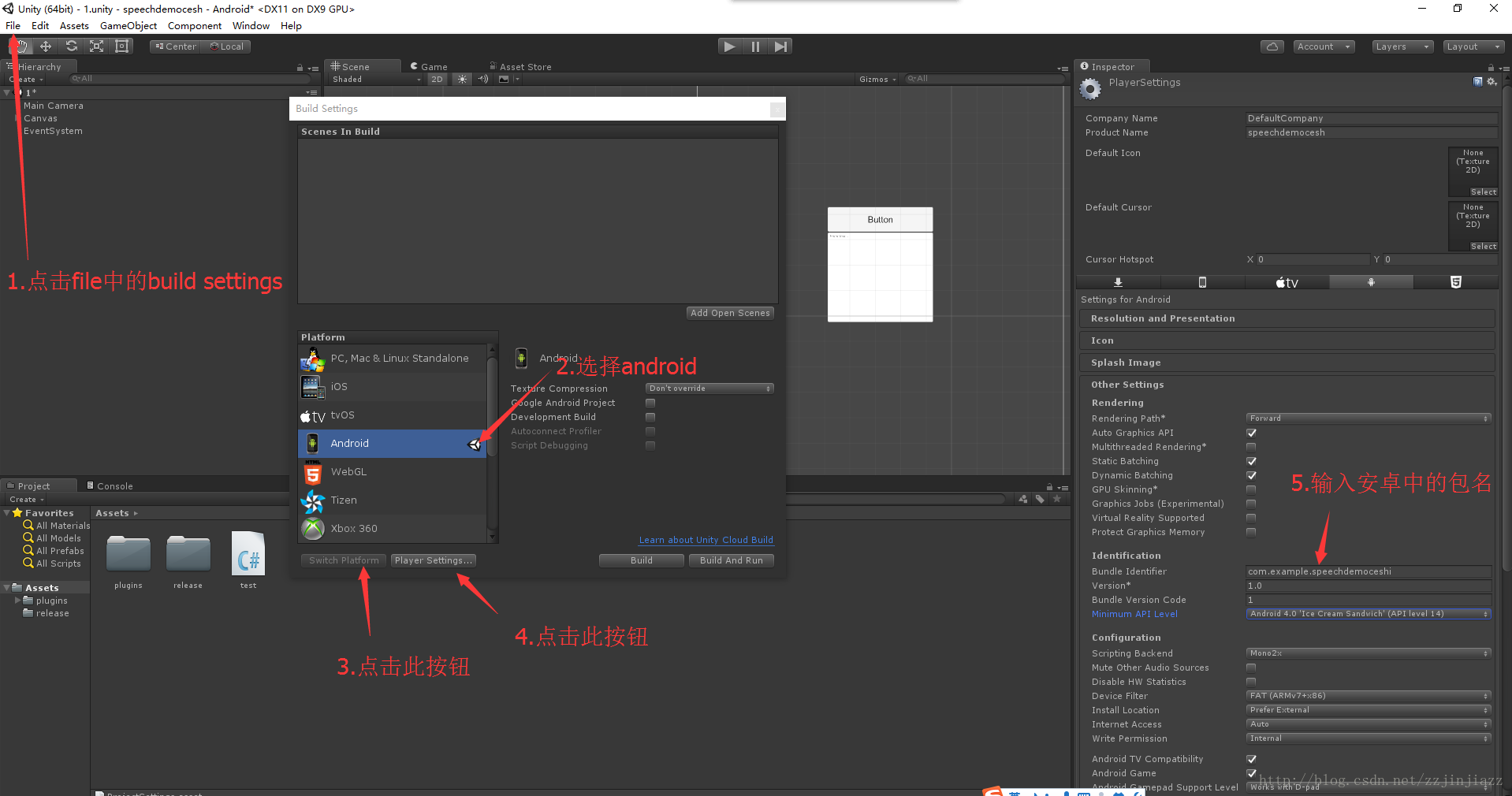Image resolution: width=1512 pixels, height=796 pixels.
Task: Open Device Filter dropdown
Action: coord(1369,696)
